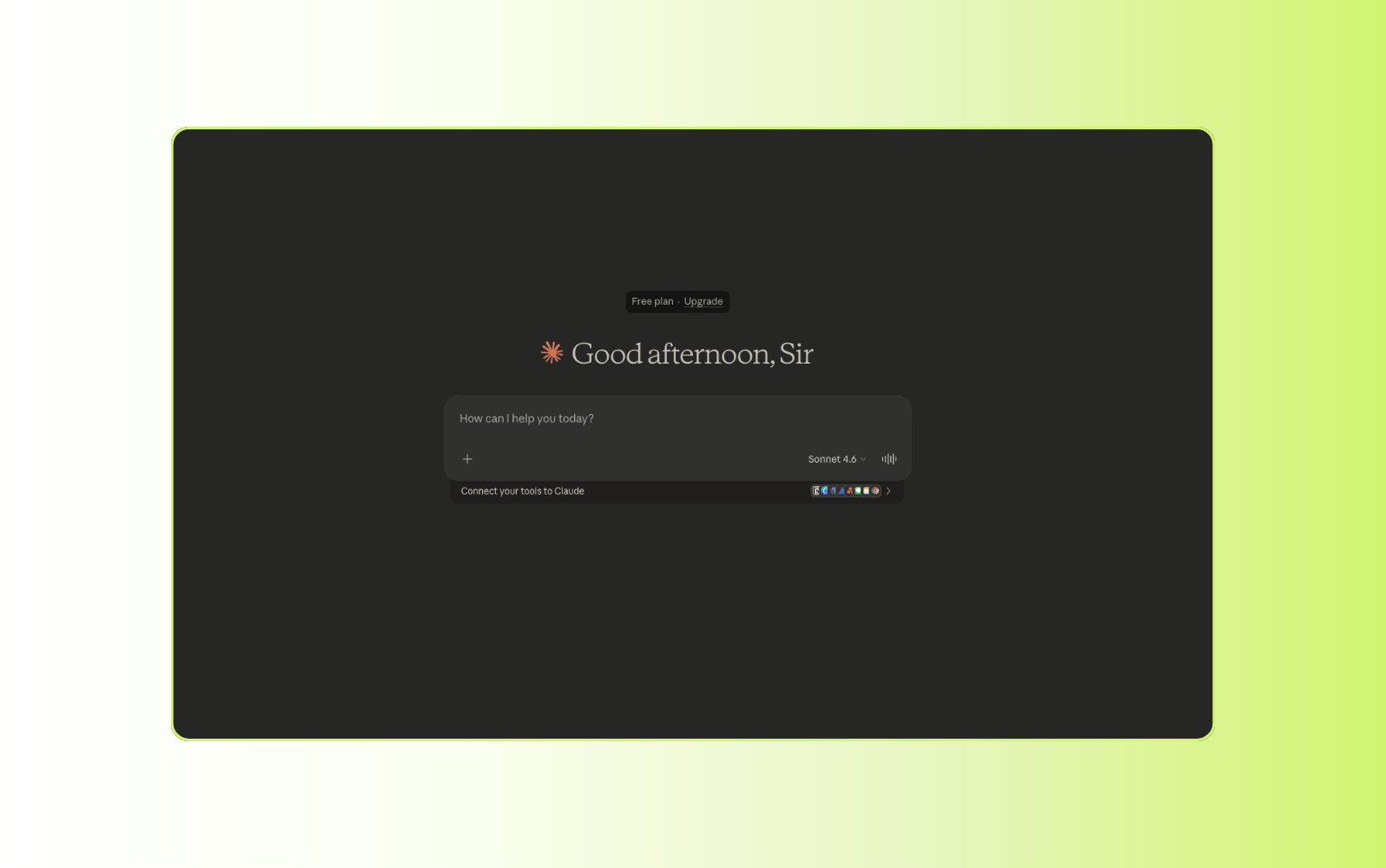This screenshot has height=868, width=1386.
Task: Click the plus attachment icon
Action: (467, 459)
